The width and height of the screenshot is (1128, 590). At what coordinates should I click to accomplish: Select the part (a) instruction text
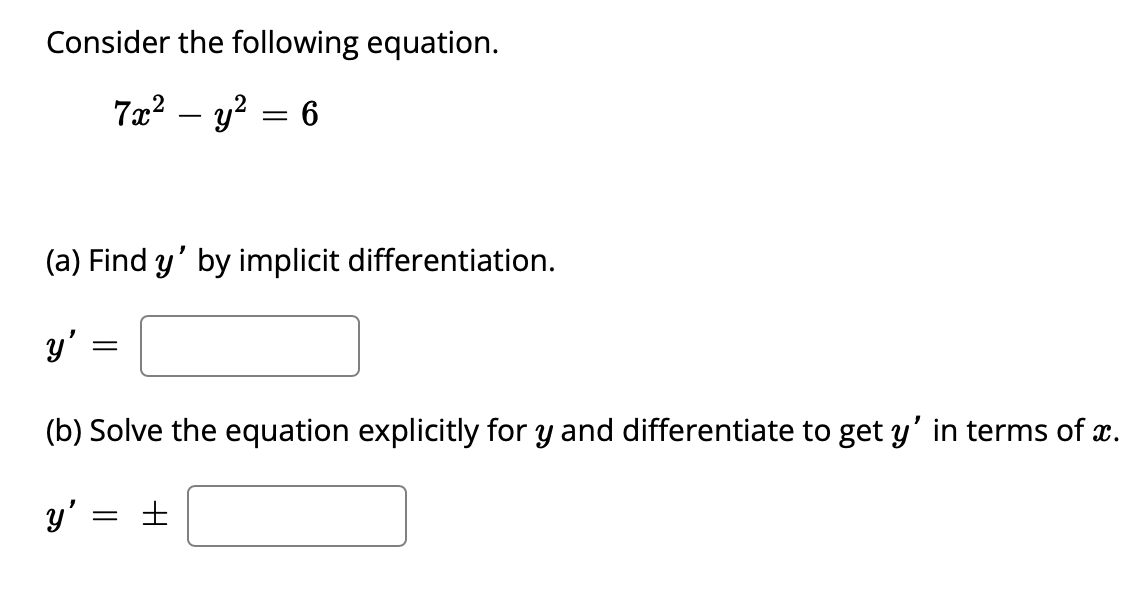(x=300, y=261)
